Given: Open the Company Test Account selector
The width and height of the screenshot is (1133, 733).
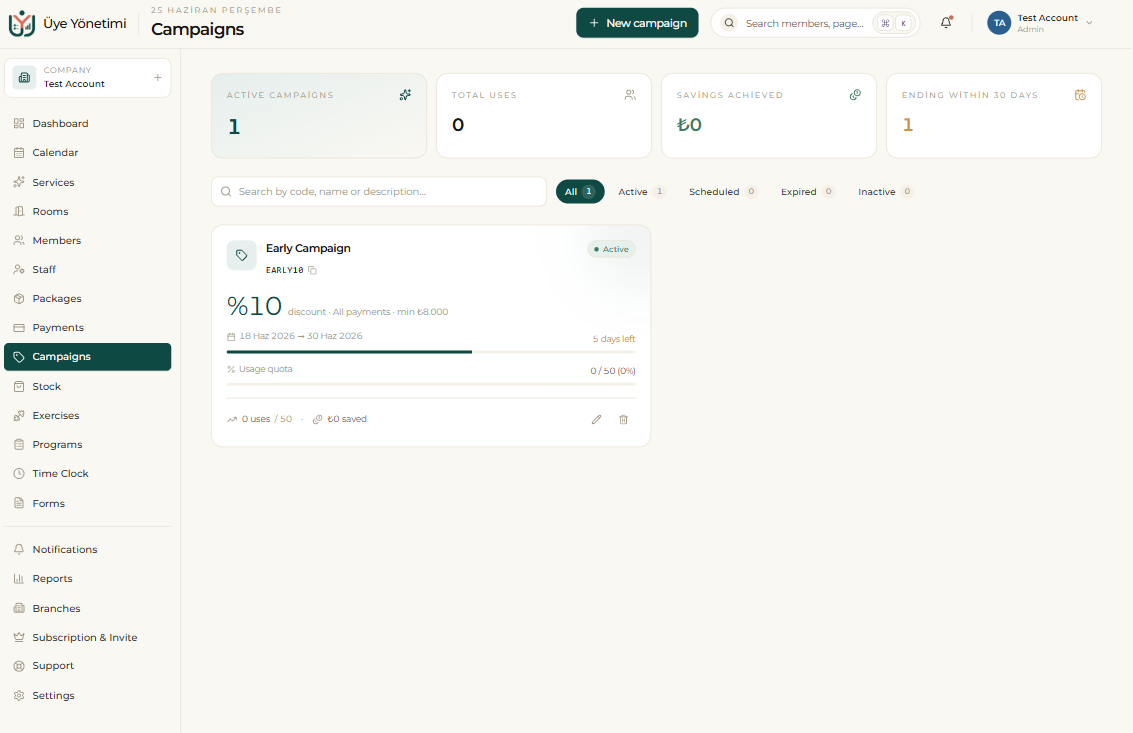Looking at the screenshot, I should (87, 77).
